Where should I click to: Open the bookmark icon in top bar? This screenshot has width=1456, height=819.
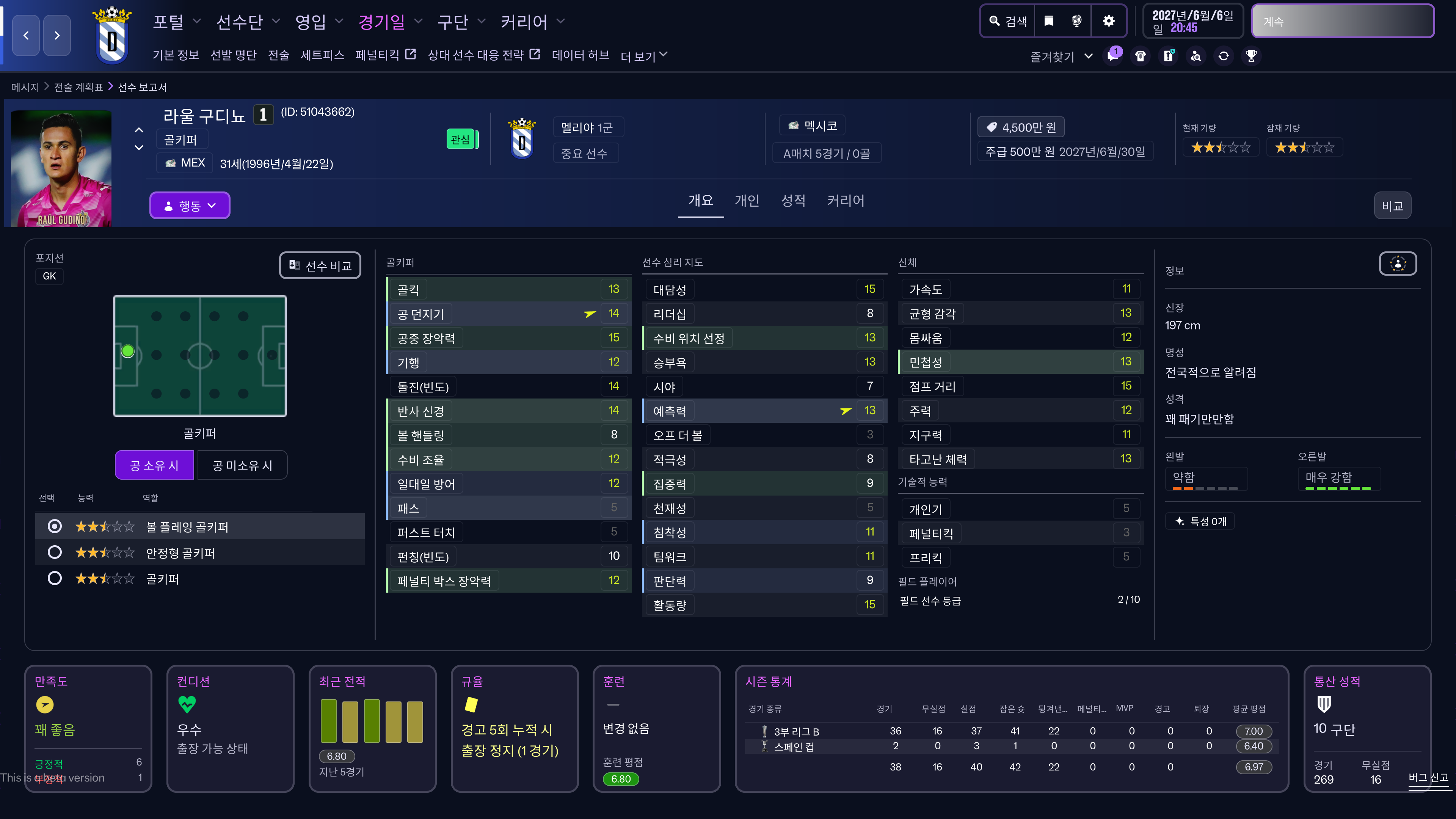point(1049,21)
